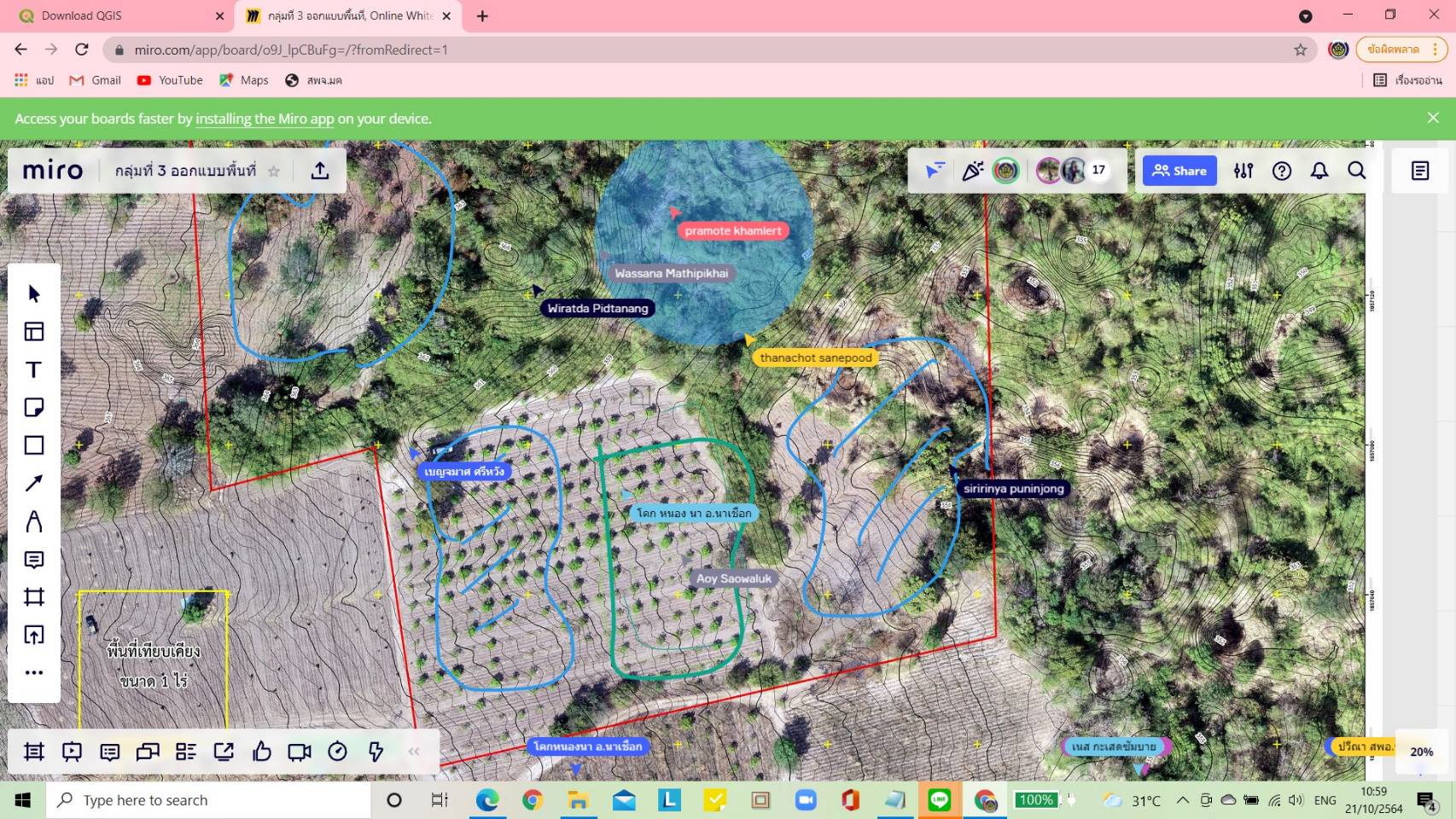This screenshot has width=1456, height=819.
Task: Open the YouTube bookmark
Action: pyautogui.click(x=170, y=80)
